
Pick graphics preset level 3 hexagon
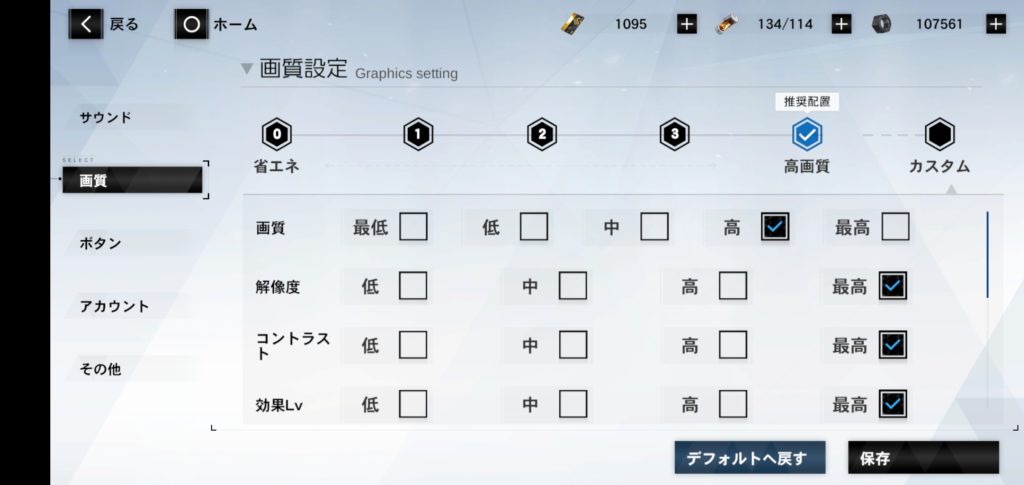675,133
